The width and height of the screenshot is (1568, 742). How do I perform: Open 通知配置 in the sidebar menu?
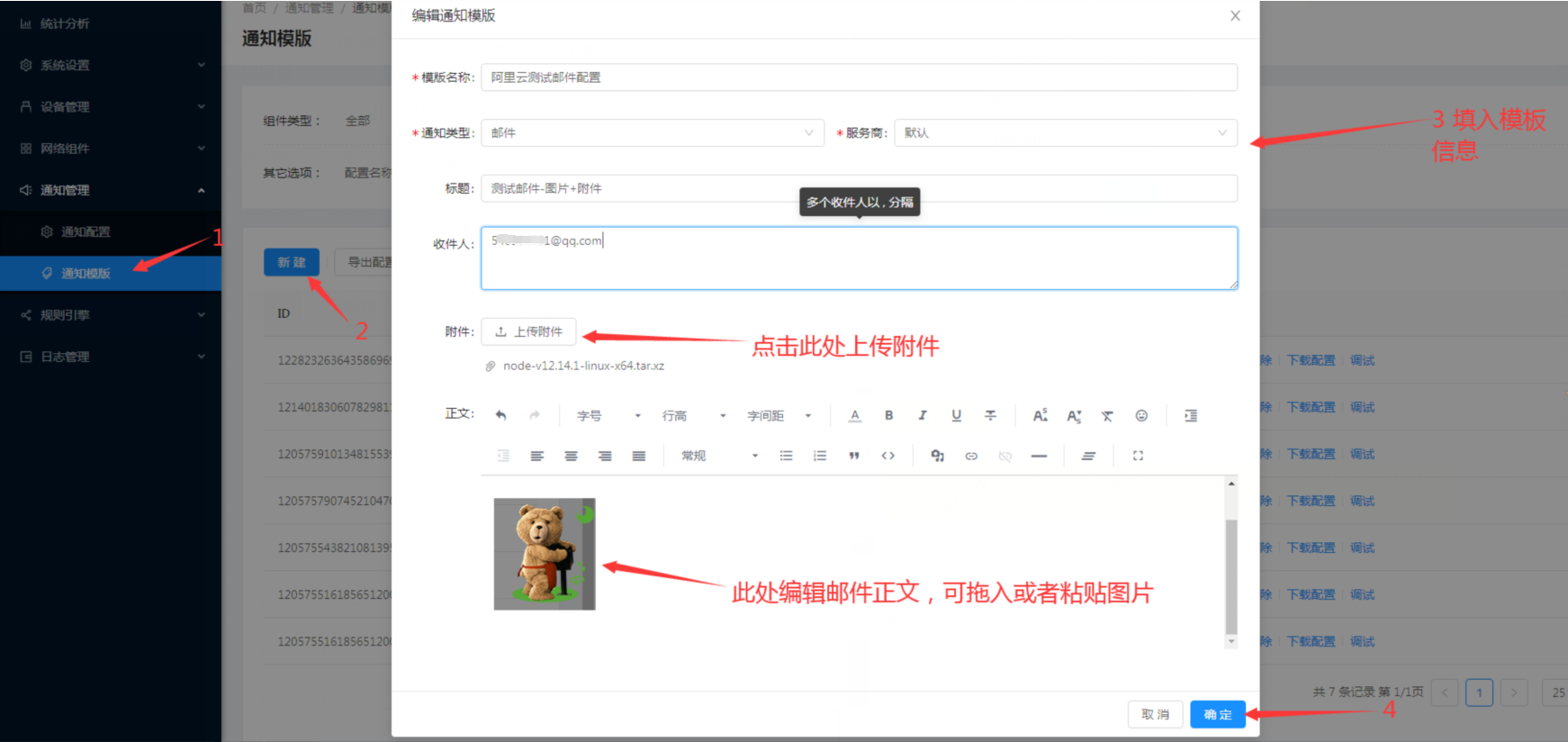(86, 232)
